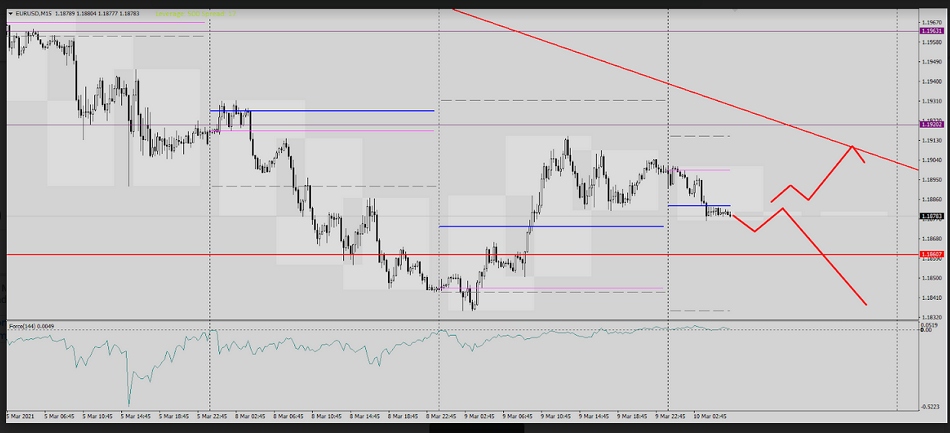Image resolution: width=950 pixels, height=433 pixels.
Task: Select the bottom tip of the downward red projection
Action: click(865, 304)
